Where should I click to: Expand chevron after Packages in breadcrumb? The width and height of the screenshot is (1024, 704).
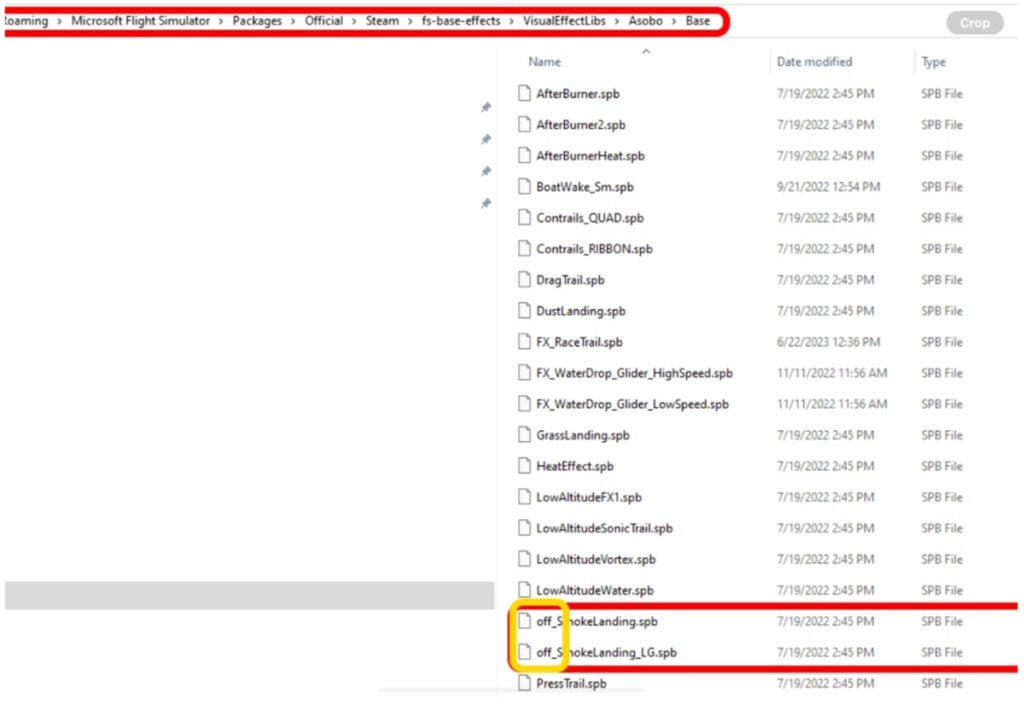click(293, 22)
